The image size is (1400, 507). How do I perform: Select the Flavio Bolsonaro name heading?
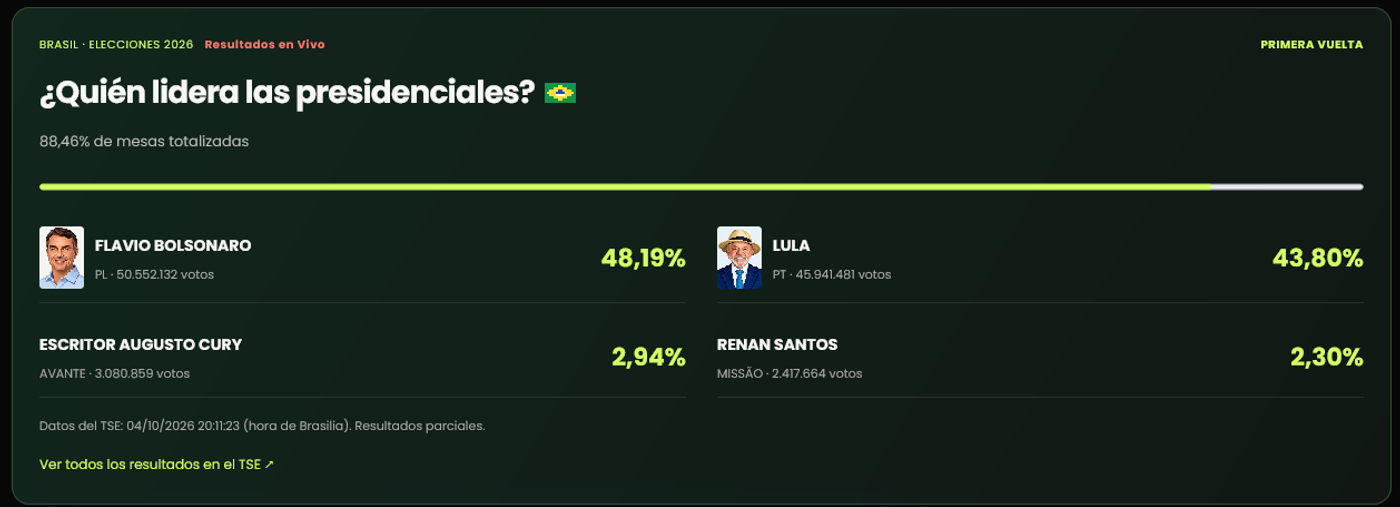(x=173, y=246)
